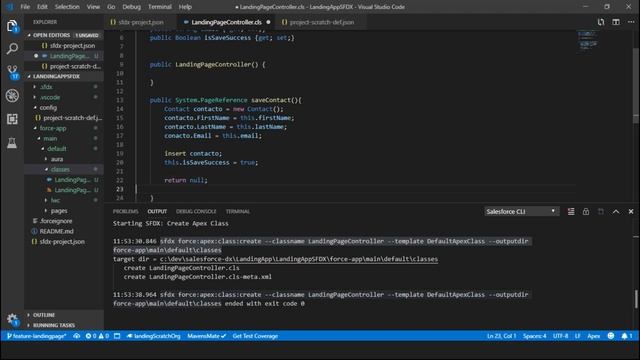Image resolution: width=640 pixels, height=360 pixels.
Task: Open Source Control view in activity bar
Action: pyautogui.click(x=12, y=72)
